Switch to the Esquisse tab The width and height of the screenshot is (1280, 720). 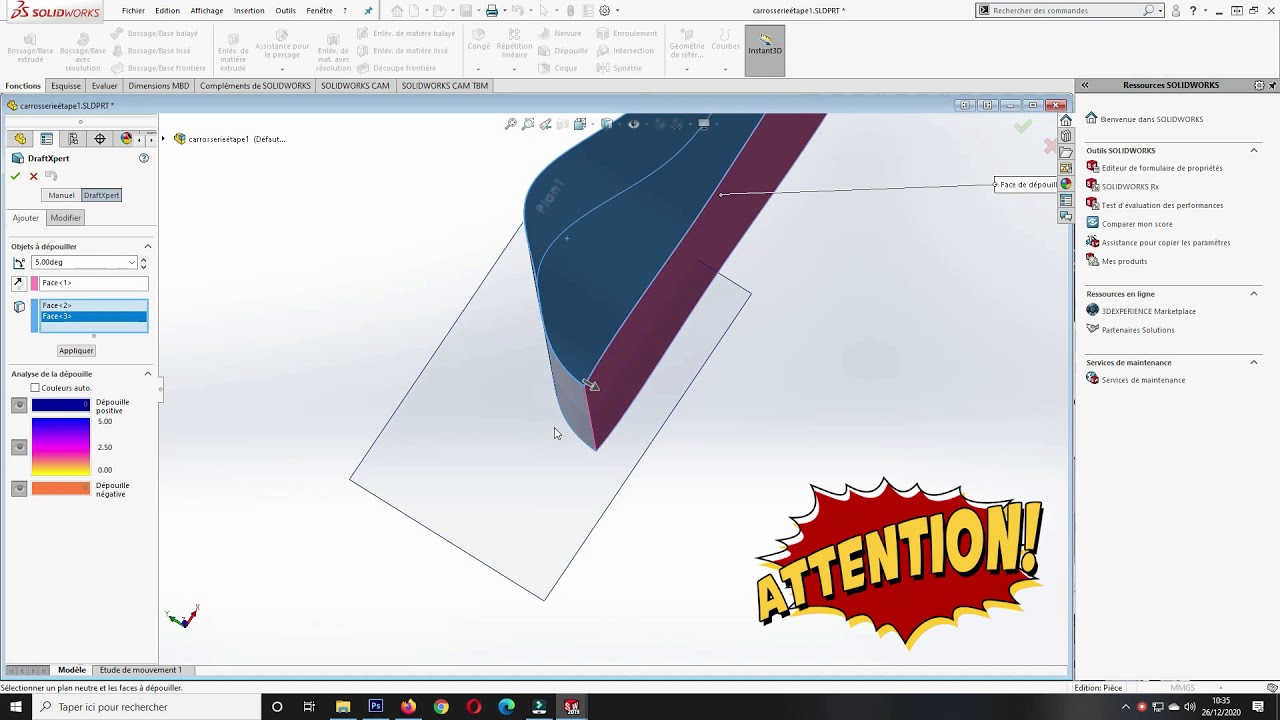coord(66,86)
